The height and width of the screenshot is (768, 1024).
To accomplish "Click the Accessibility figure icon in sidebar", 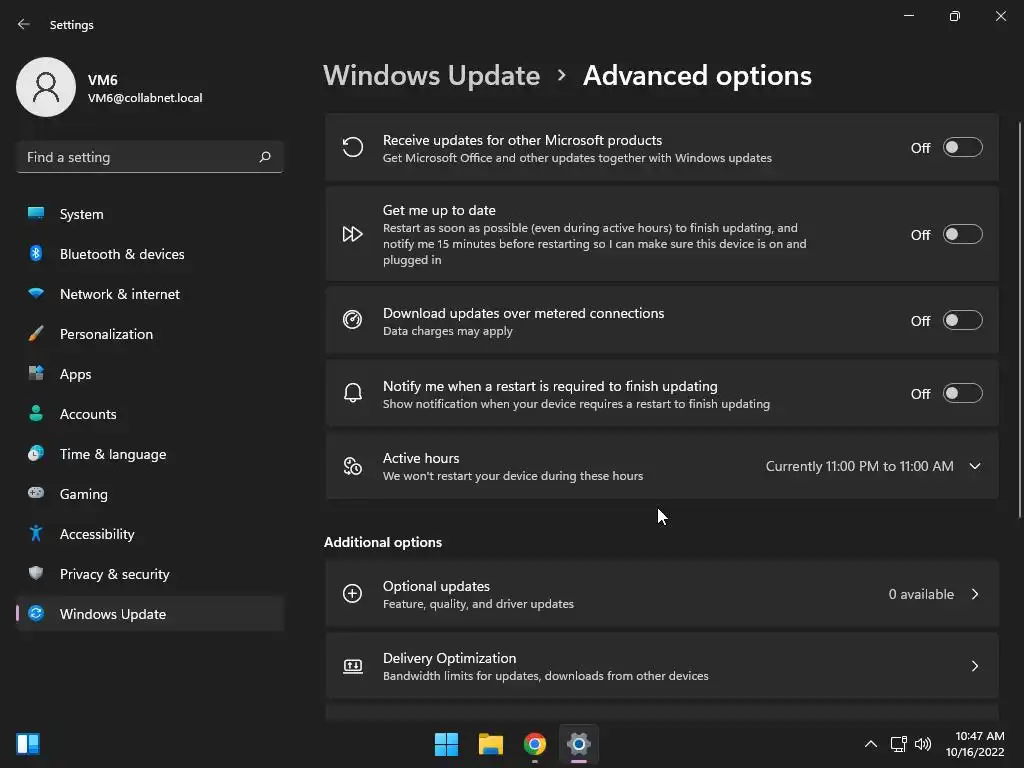I will tap(36, 534).
